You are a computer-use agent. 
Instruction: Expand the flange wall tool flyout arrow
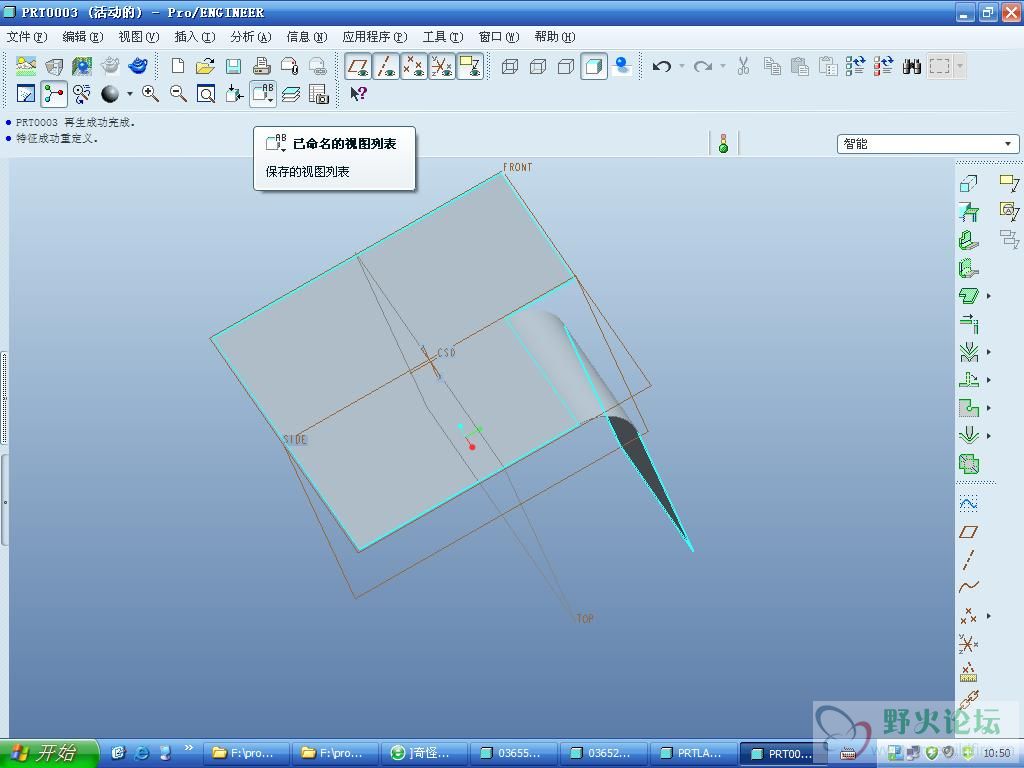coord(989,296)
